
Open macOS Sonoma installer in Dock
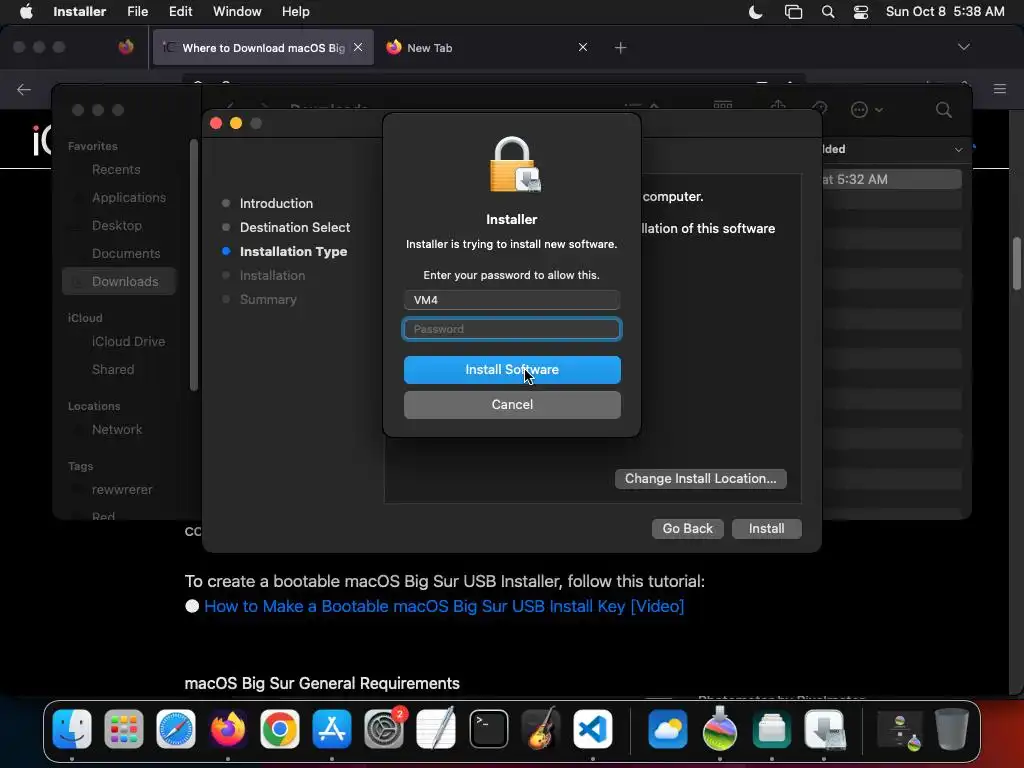pos(720,729)
